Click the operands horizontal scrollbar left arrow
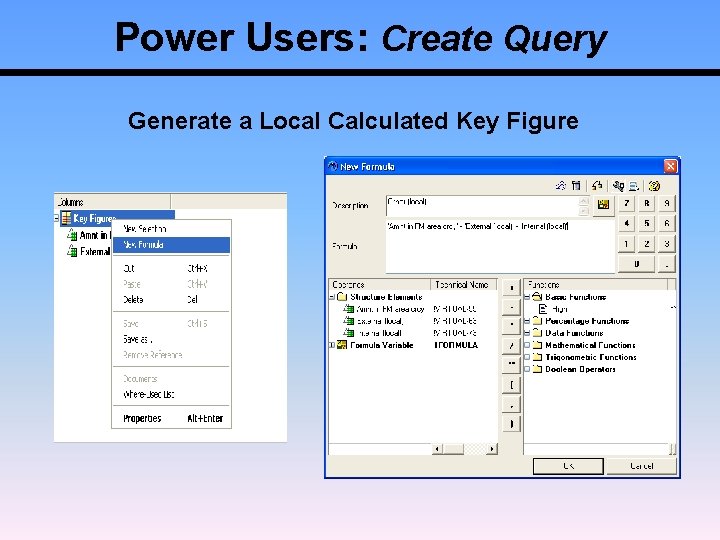720x540 pixels. point(437,449)
